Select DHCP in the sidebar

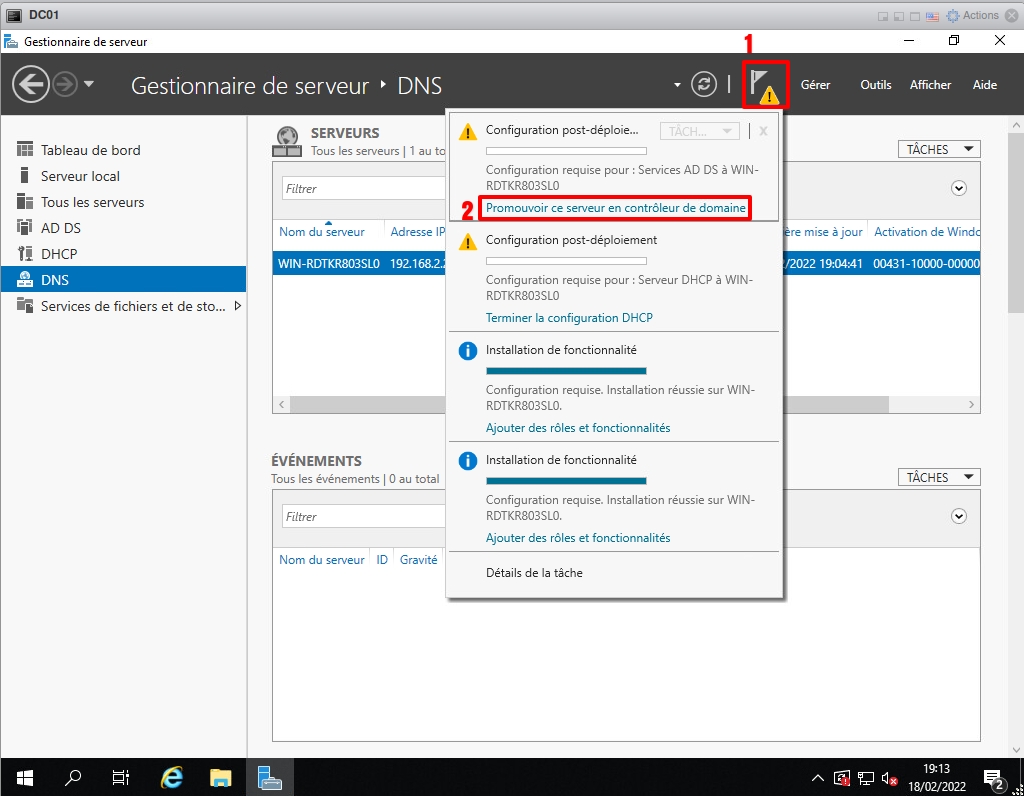[58, 254]
